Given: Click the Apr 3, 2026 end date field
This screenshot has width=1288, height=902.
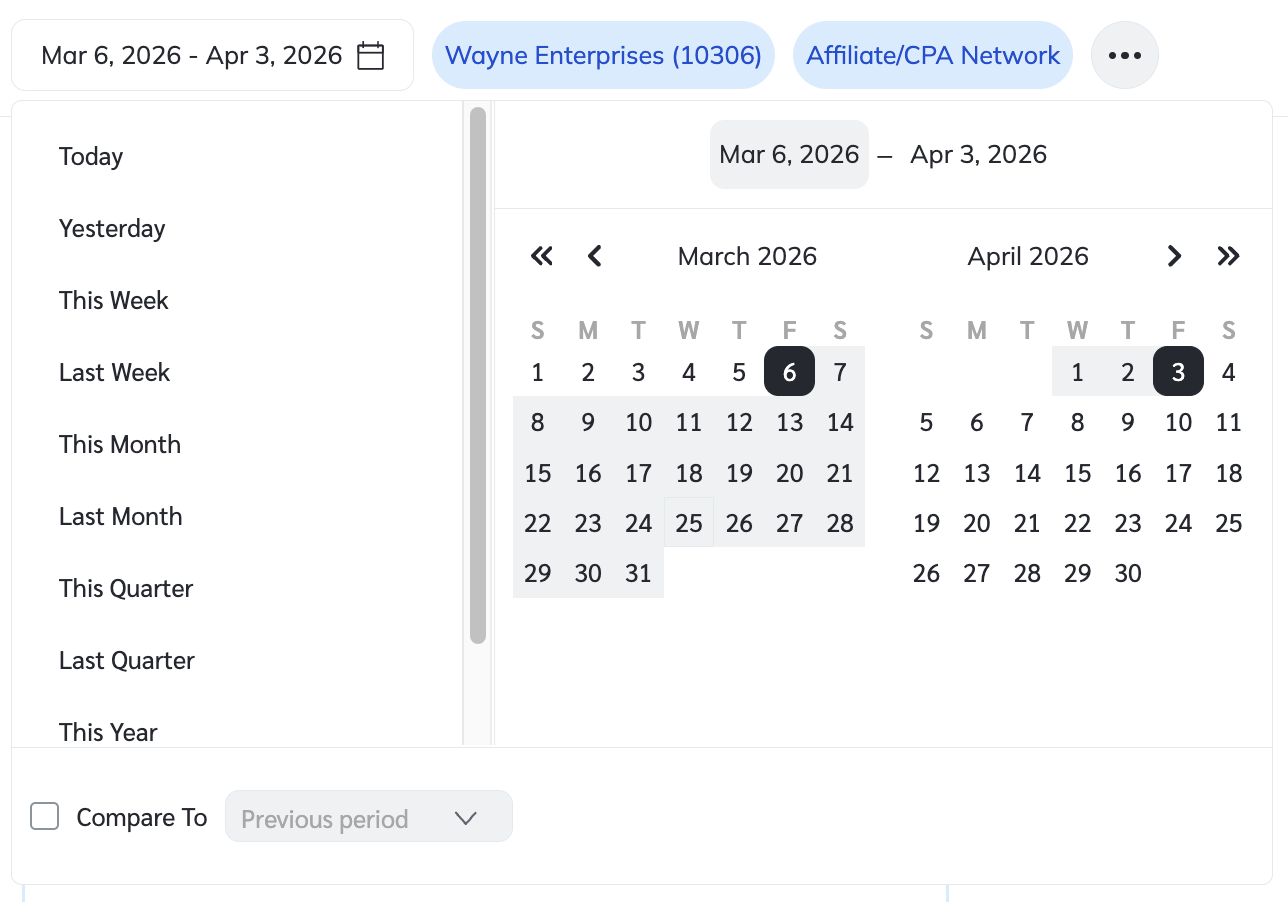Looking at the screenshot, I should tap(978, 155).
